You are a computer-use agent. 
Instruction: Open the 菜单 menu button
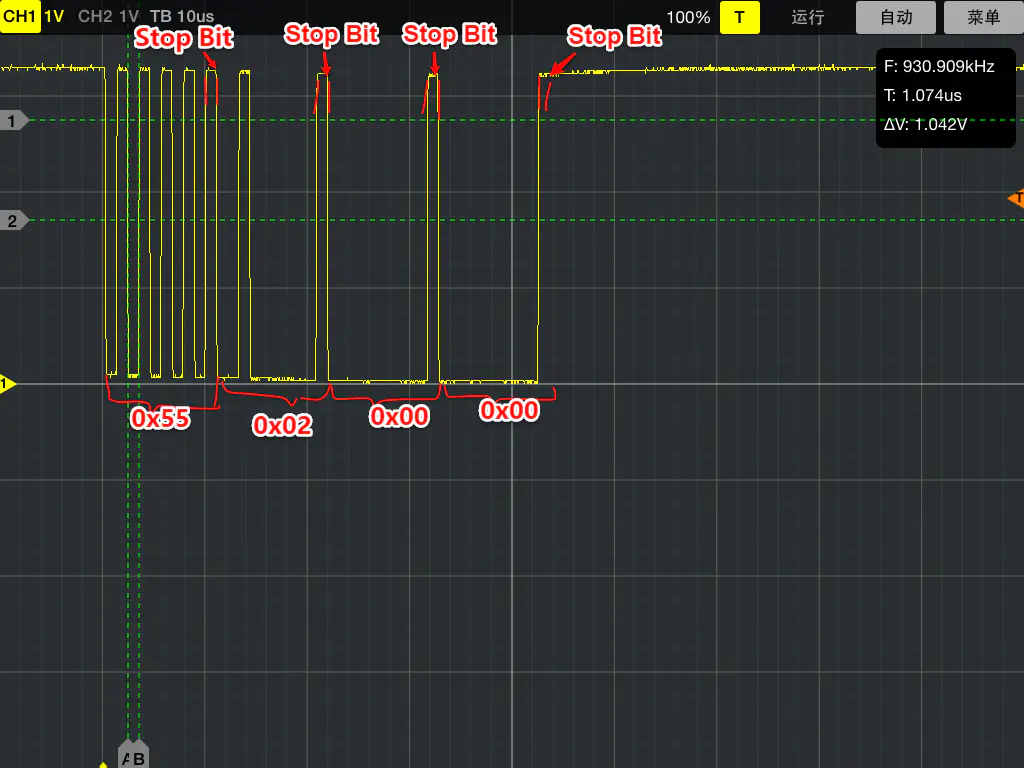click(x=984, y=17)
